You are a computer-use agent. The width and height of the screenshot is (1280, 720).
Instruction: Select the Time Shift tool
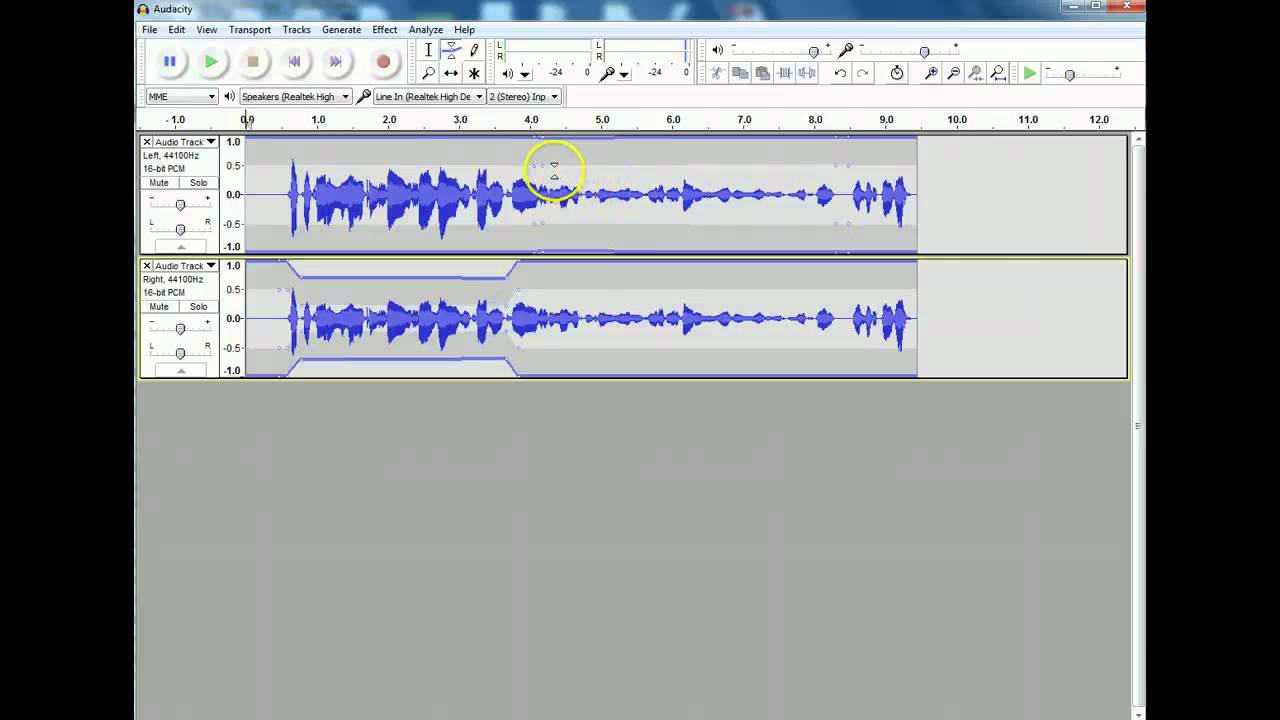[x=451, y=73]
